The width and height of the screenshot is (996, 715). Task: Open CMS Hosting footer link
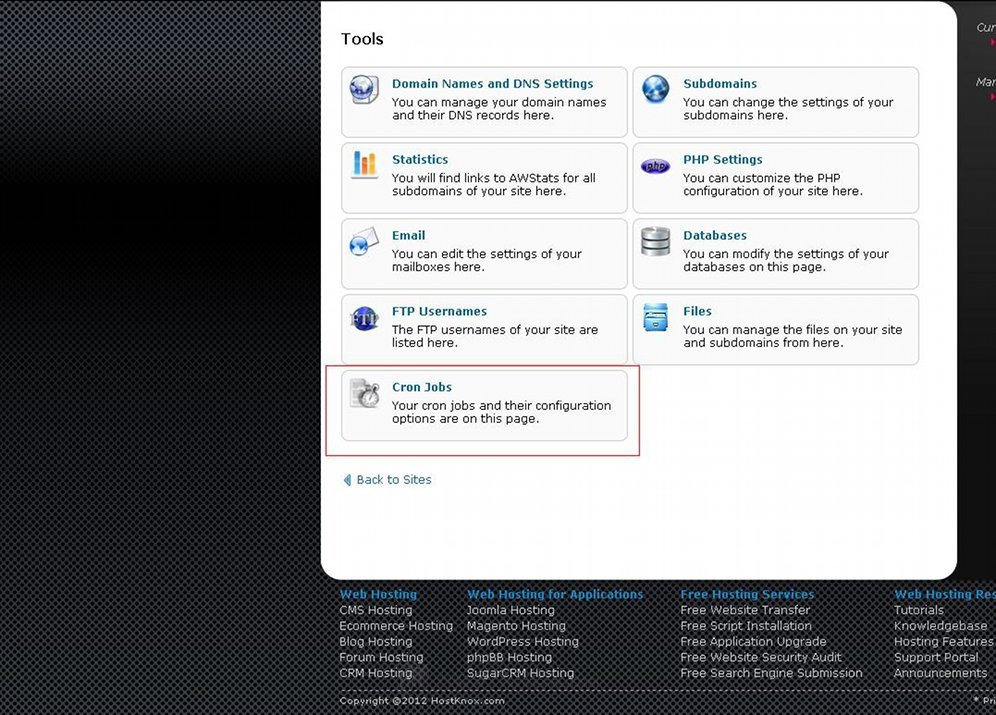point(375,610)
